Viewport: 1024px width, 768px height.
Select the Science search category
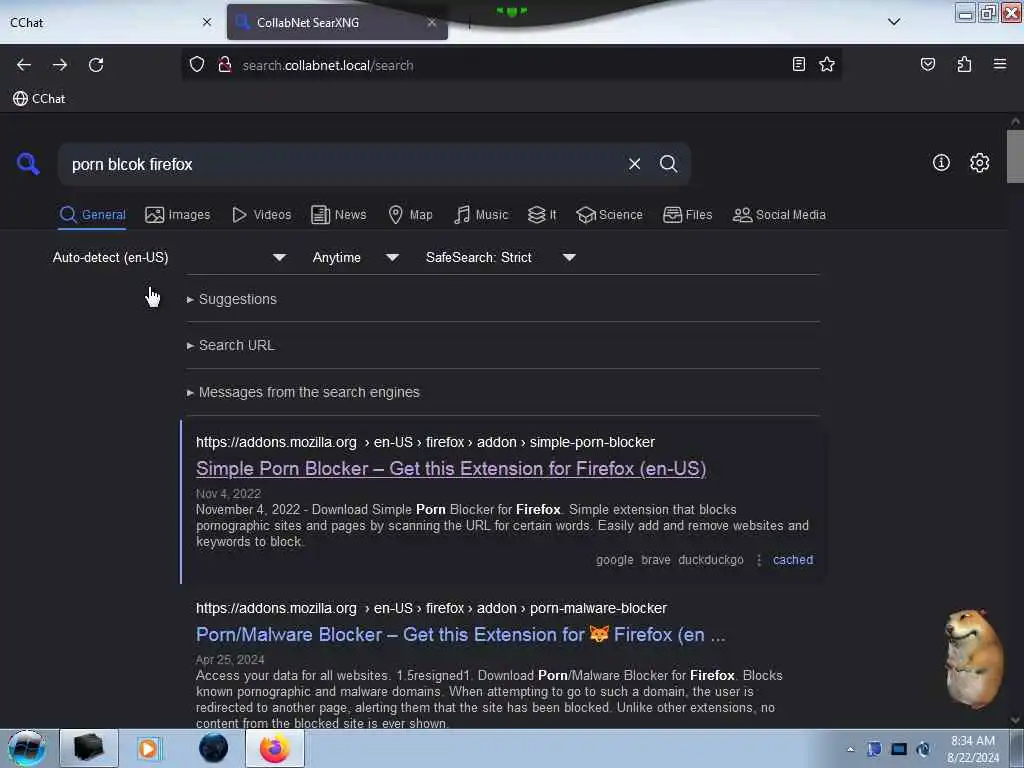(609, 215)
